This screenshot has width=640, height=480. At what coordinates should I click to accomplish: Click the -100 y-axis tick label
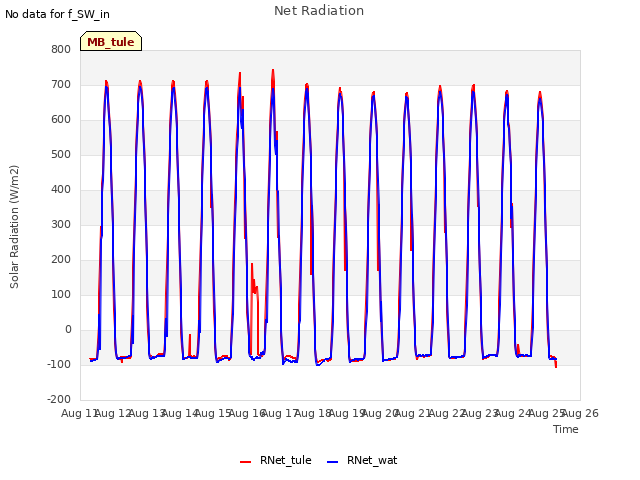pyautogui.click(x=59, y=364)
